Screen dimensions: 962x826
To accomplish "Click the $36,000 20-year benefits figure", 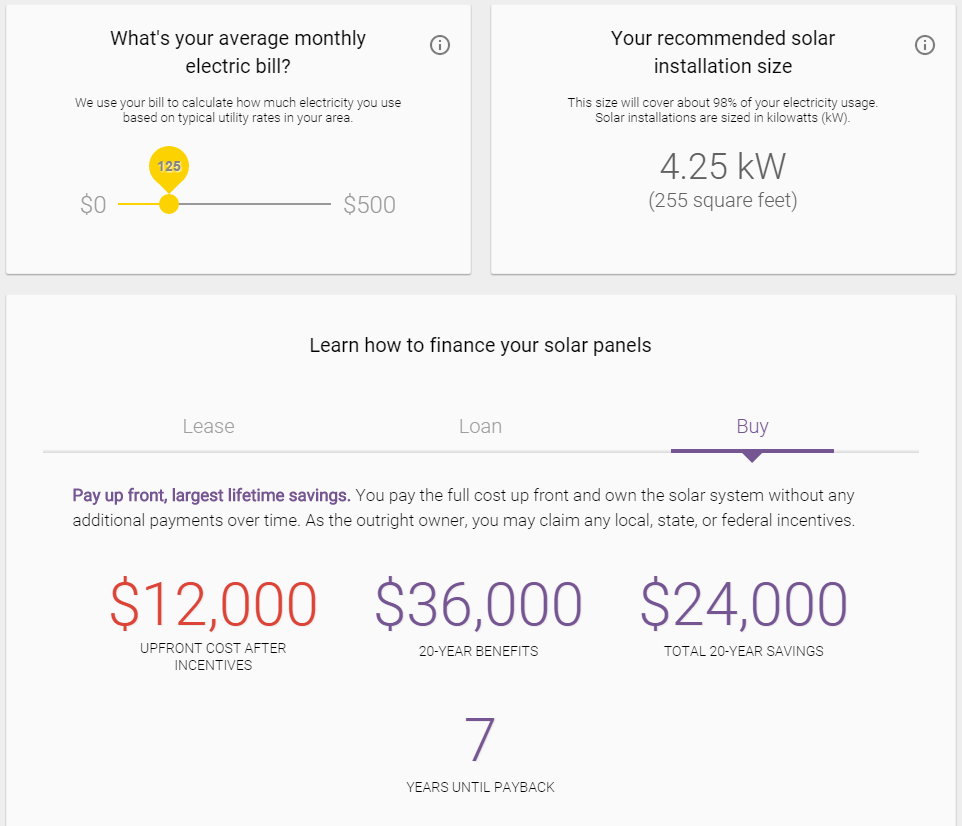I will (x=478, y=604).
